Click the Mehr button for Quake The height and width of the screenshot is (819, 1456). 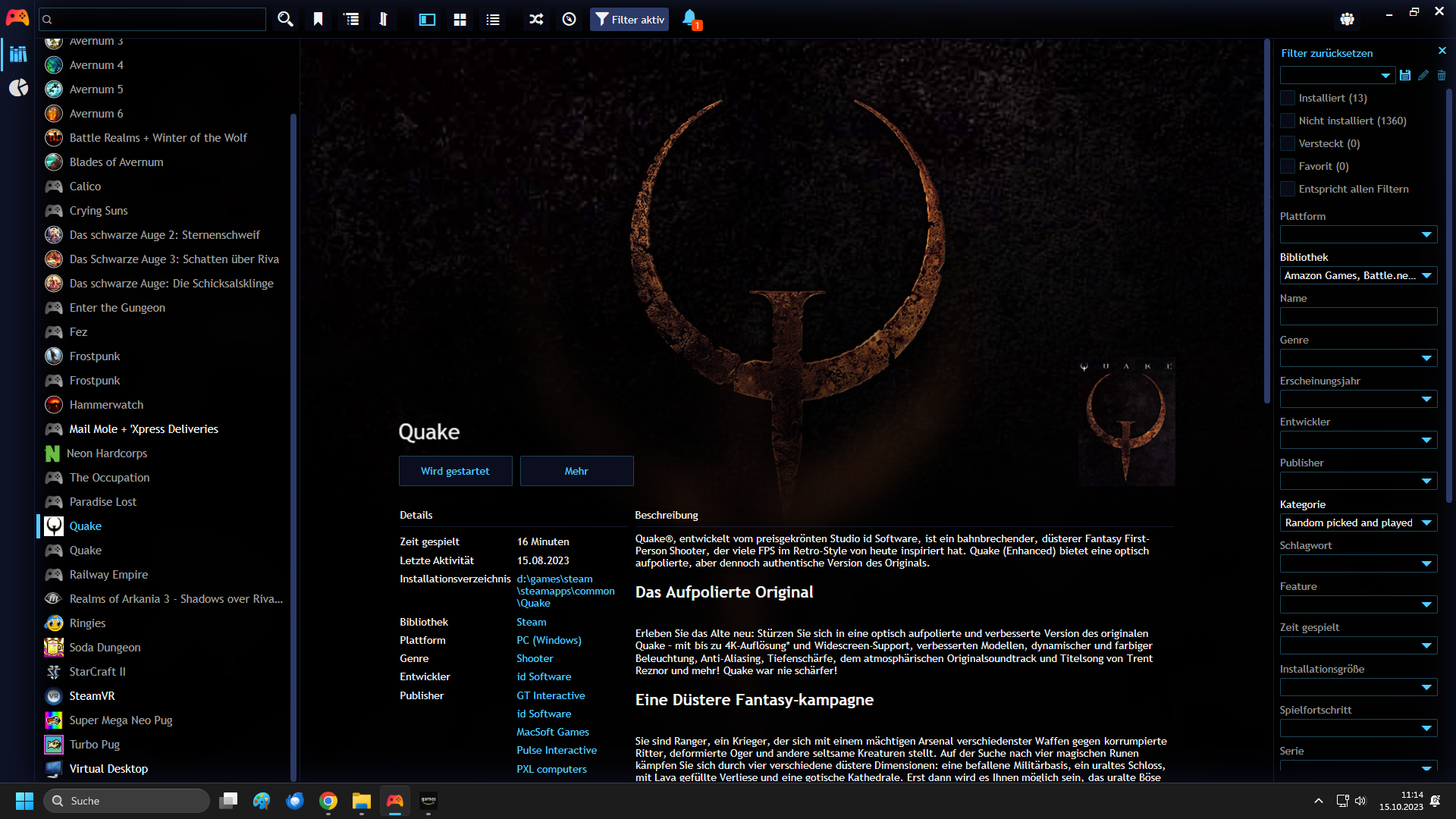[x=576, y=471]
